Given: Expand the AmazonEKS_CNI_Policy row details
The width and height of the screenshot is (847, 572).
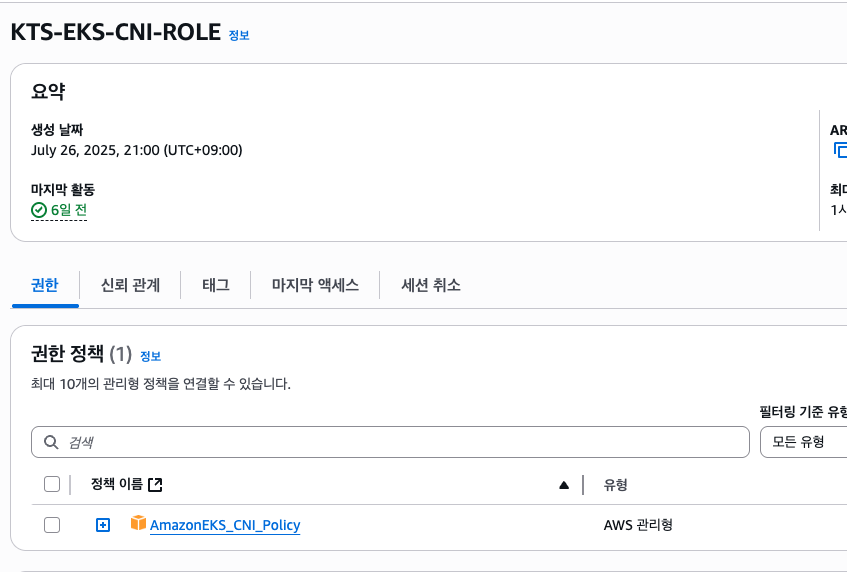Looking at the screenshot, I should pyautogui.click(x=103, y=525).
